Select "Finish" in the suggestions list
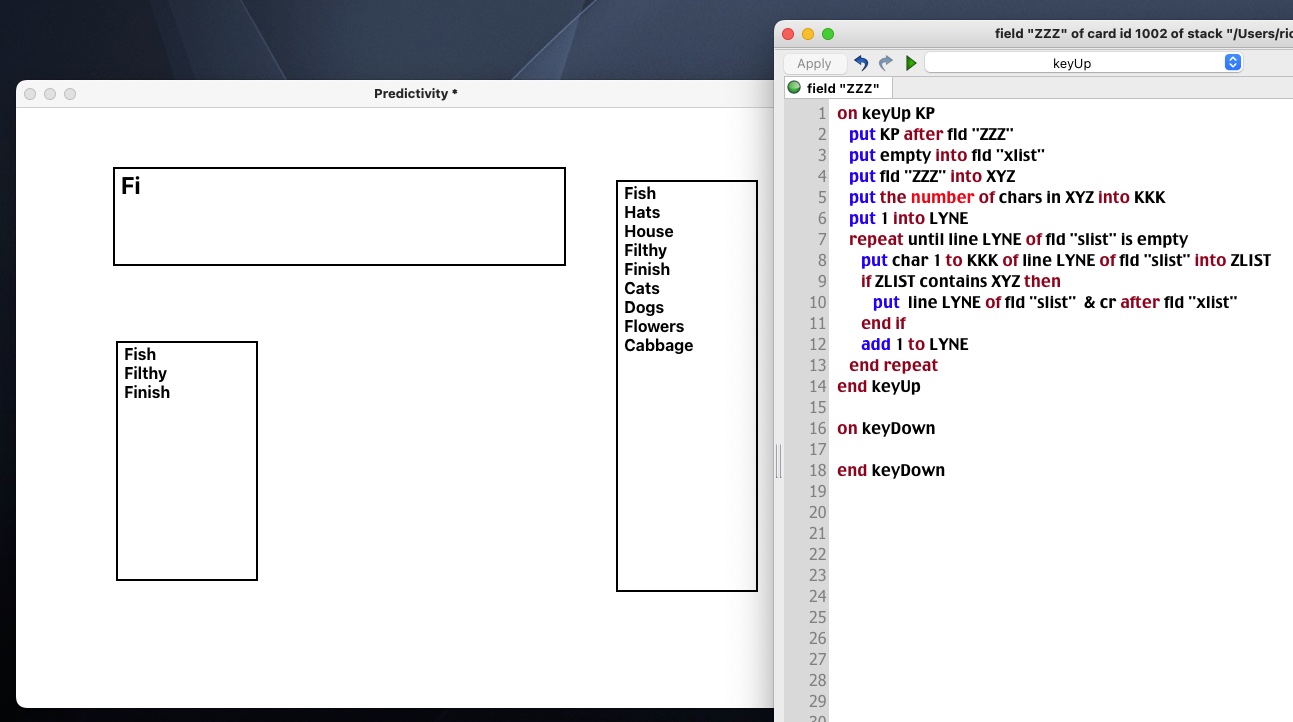This screenshot has height=722, width=1293. 147,392
